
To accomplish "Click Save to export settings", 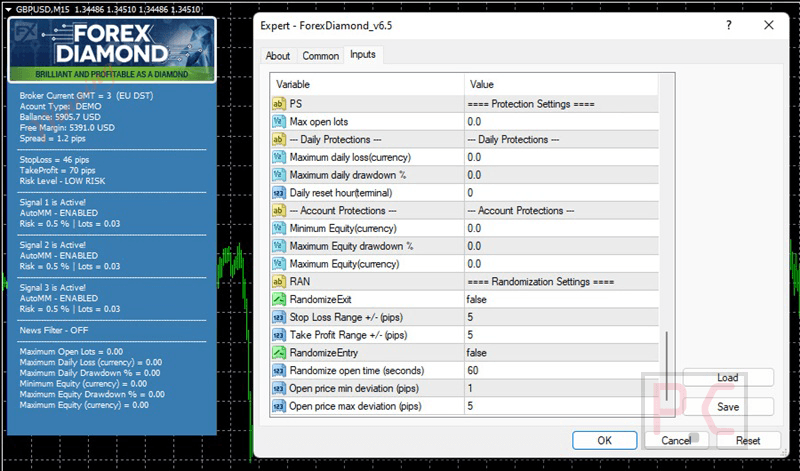I will 728,407.
